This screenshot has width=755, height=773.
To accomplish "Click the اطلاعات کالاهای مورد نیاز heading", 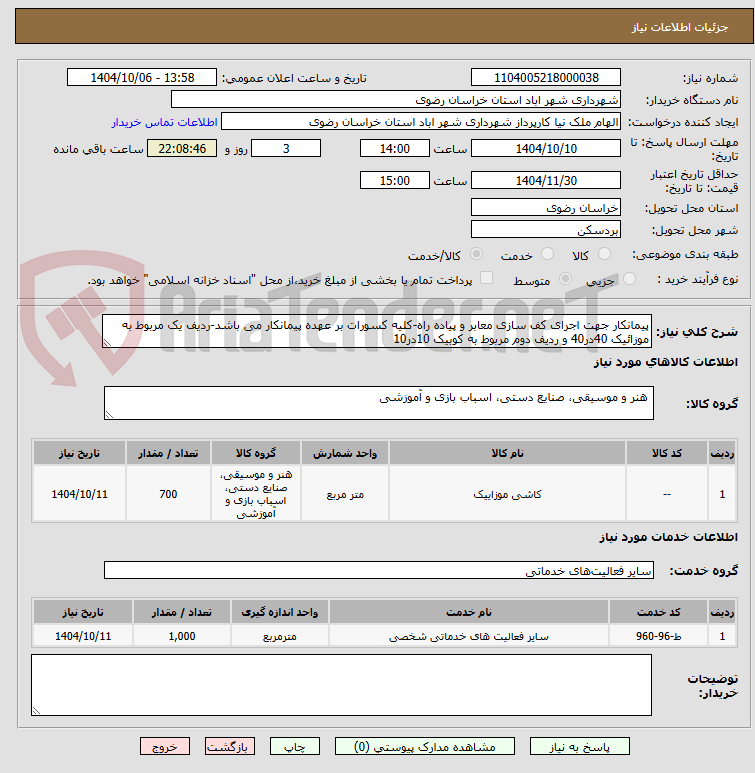I will [x=666, y=362].
